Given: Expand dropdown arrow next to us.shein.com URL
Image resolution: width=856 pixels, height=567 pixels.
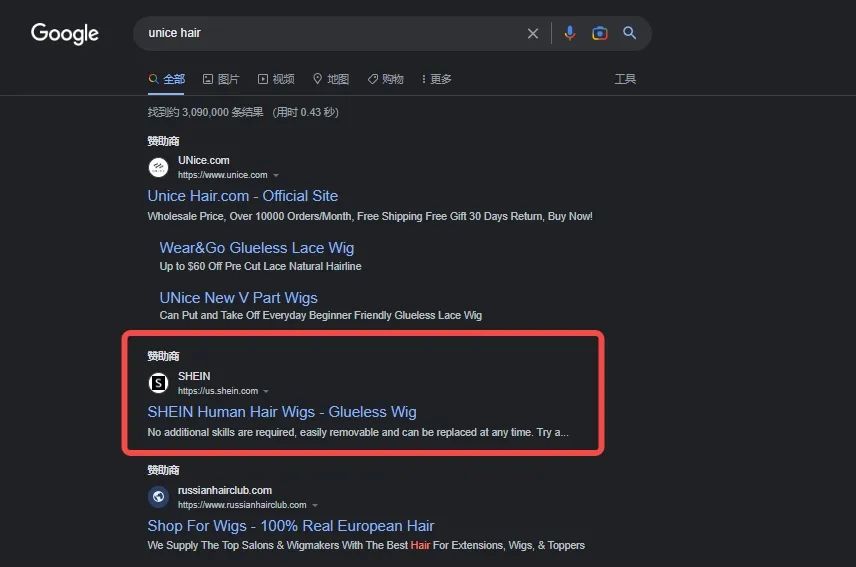Looking at the screenshot, I should pyautogui.click(x=266, y=391).
